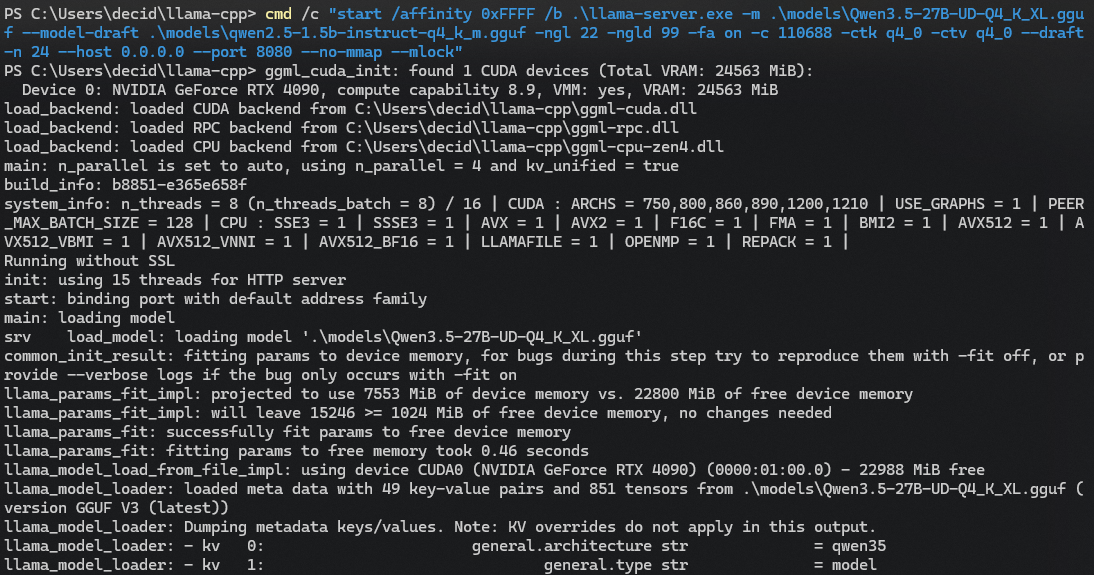Viewport: 1094px width, 575px height.
Task: Click the build_info b8851-e365e658f line
Action: [x=126, y=185]
